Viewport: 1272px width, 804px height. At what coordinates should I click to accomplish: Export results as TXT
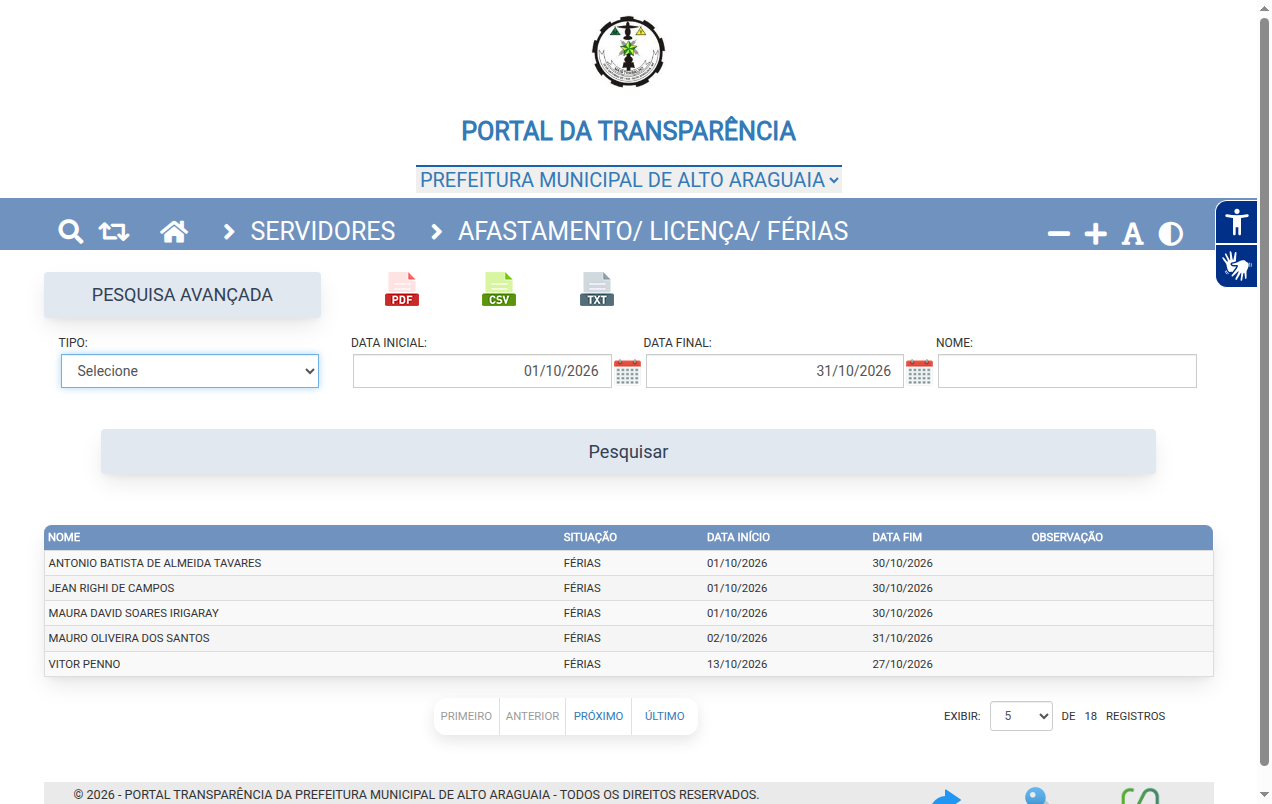click(x=597, y=289)
